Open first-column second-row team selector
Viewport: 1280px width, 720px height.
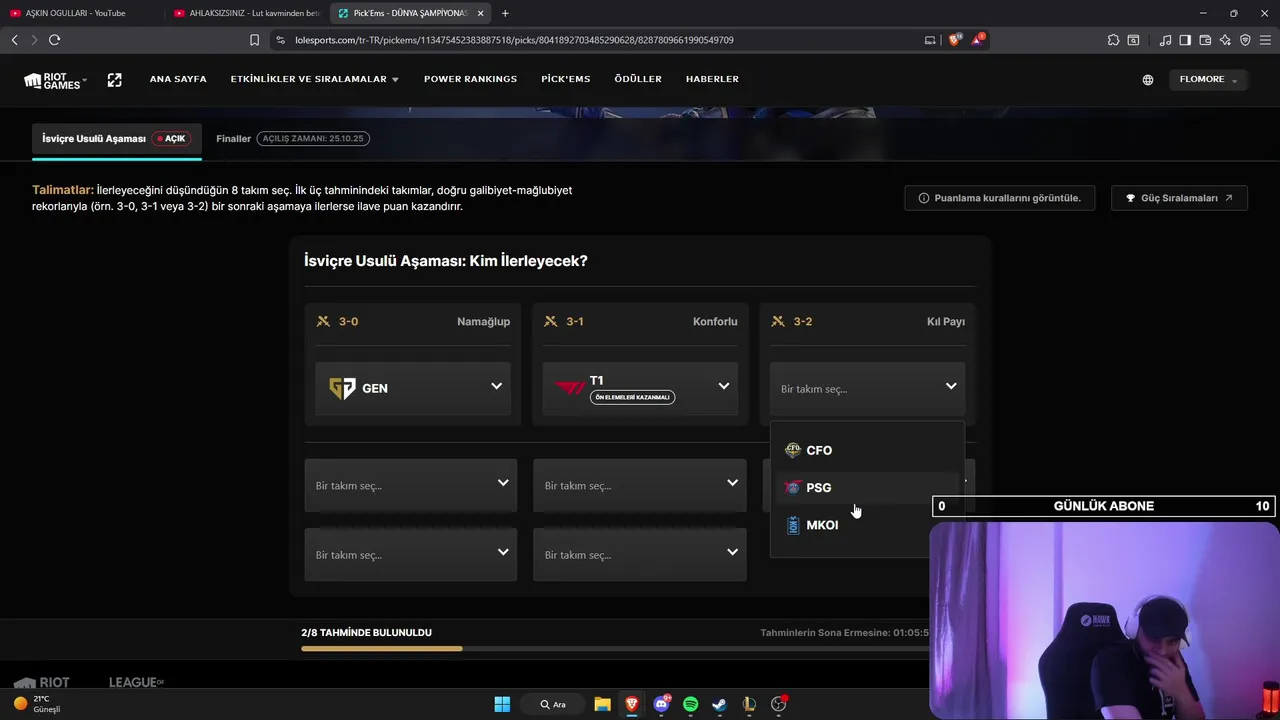(x=411, y=485)
